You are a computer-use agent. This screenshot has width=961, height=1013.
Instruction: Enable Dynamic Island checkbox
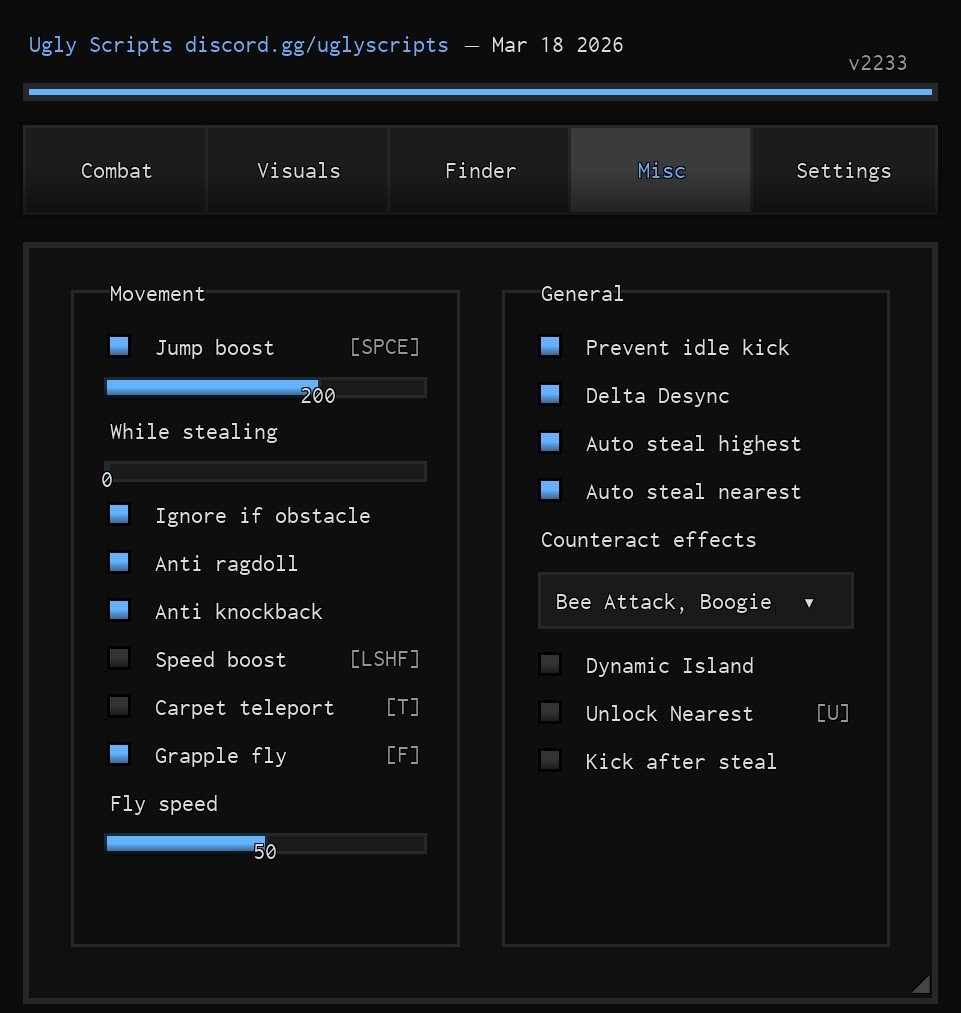(550, 665)
